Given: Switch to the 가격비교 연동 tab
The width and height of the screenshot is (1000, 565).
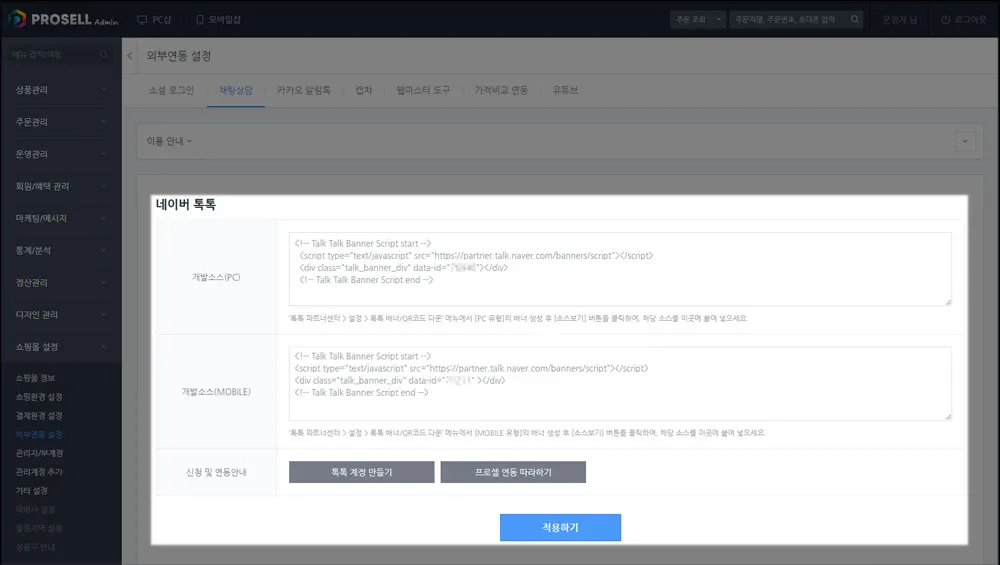Looking at the screenshot, I should (501, 91).
